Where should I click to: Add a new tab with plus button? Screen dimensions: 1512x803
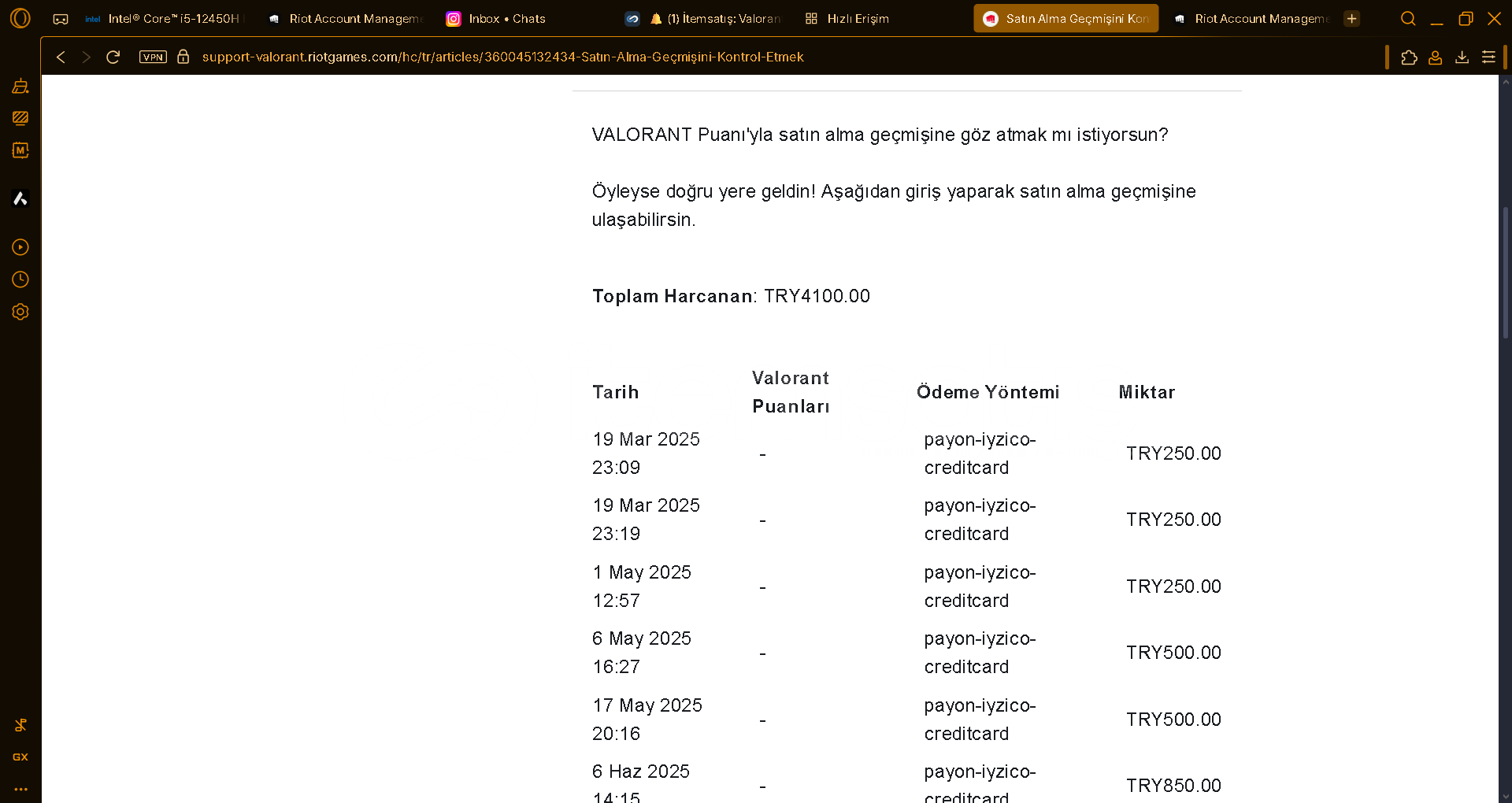tap(1352, 18)
